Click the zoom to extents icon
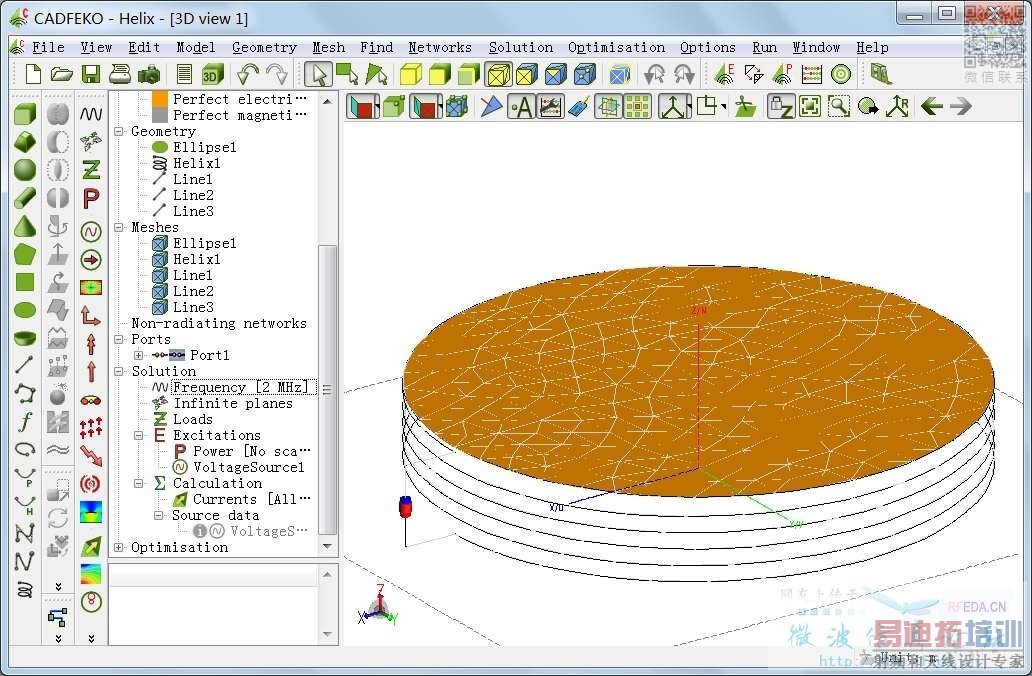The image size is (1032, 676). 810,107
